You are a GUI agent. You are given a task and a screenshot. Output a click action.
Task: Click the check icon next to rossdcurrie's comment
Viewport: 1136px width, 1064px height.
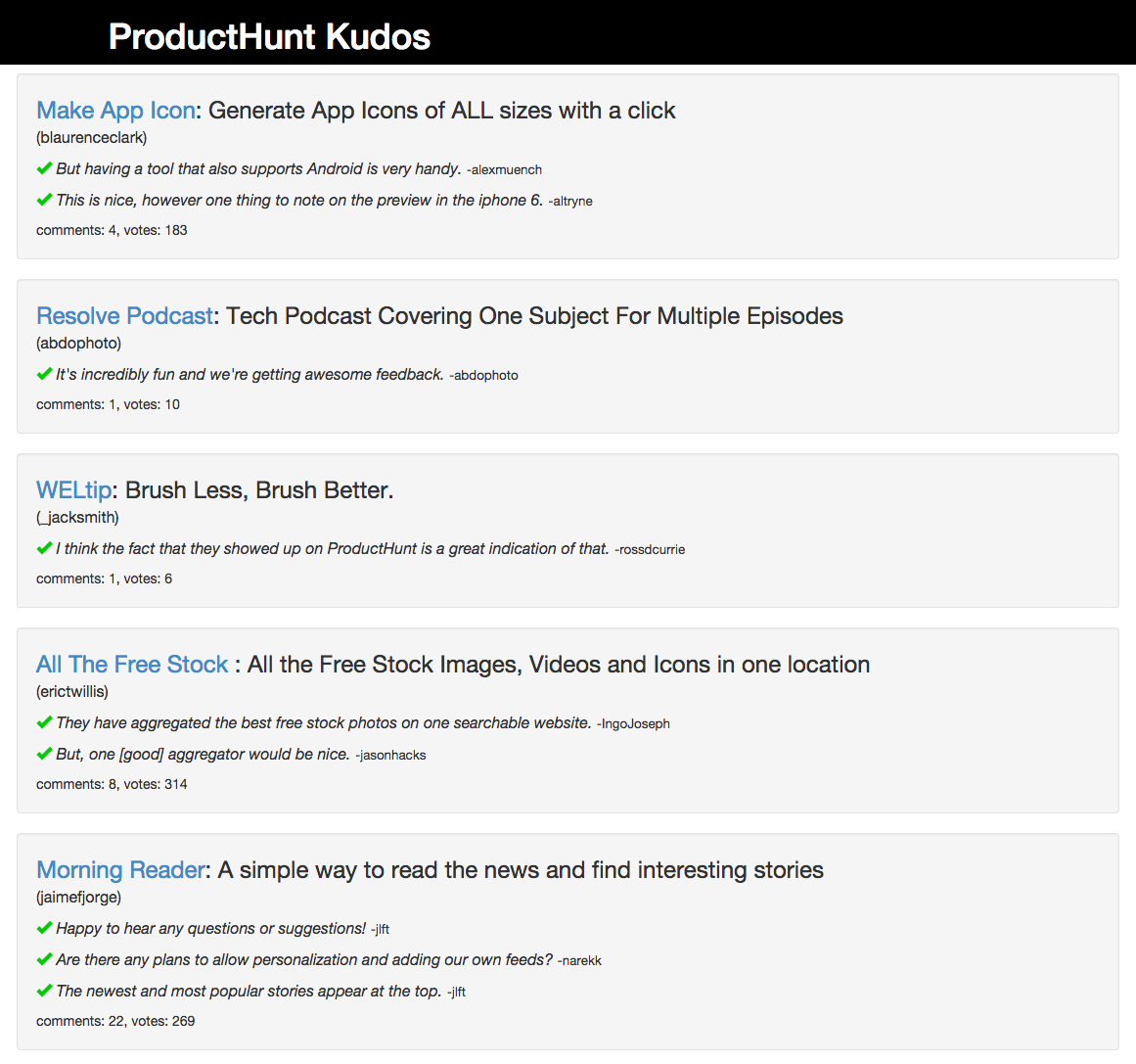pos(44,547)
